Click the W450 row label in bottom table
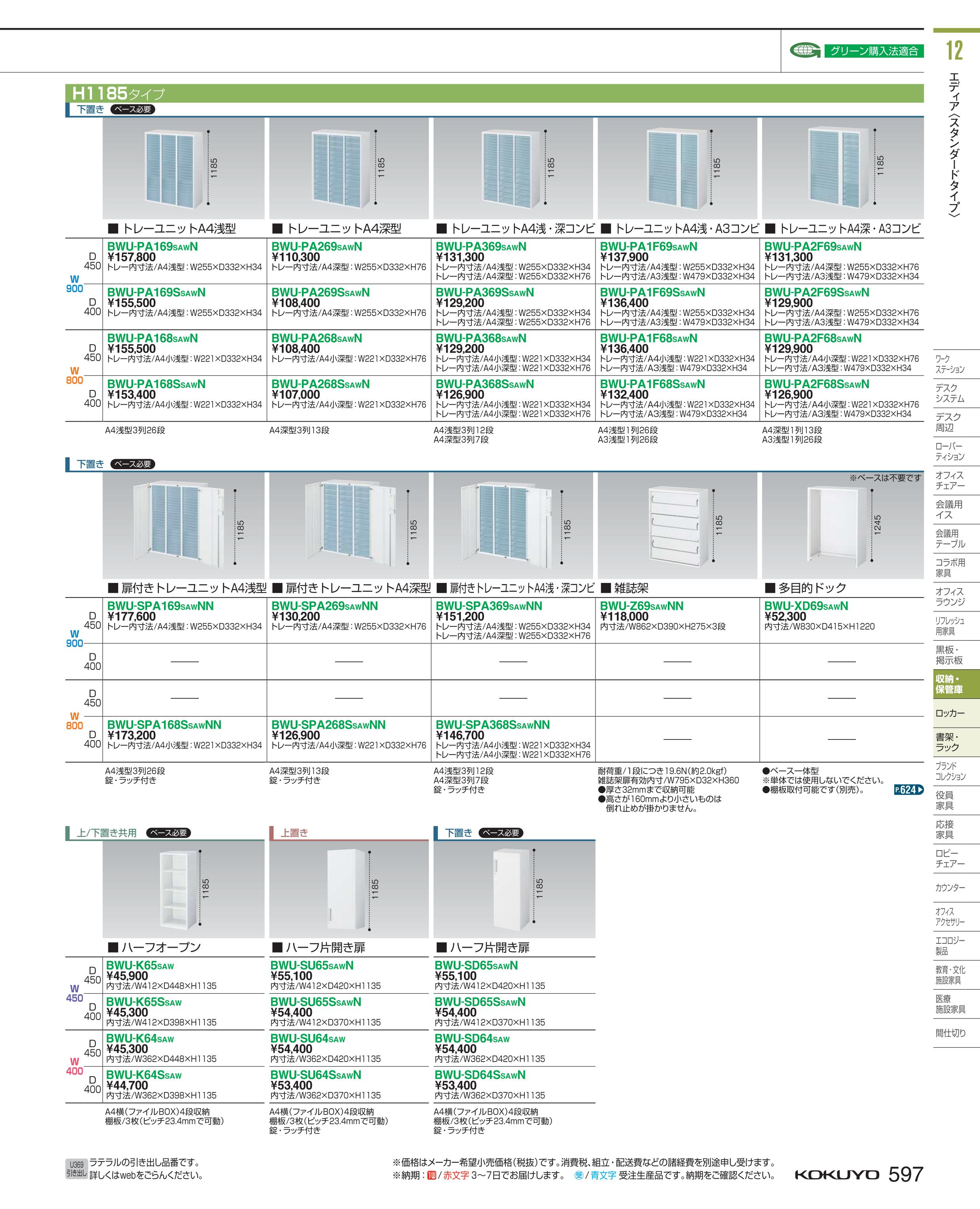This screenshot has height=1209, width=980. [75, 993]
